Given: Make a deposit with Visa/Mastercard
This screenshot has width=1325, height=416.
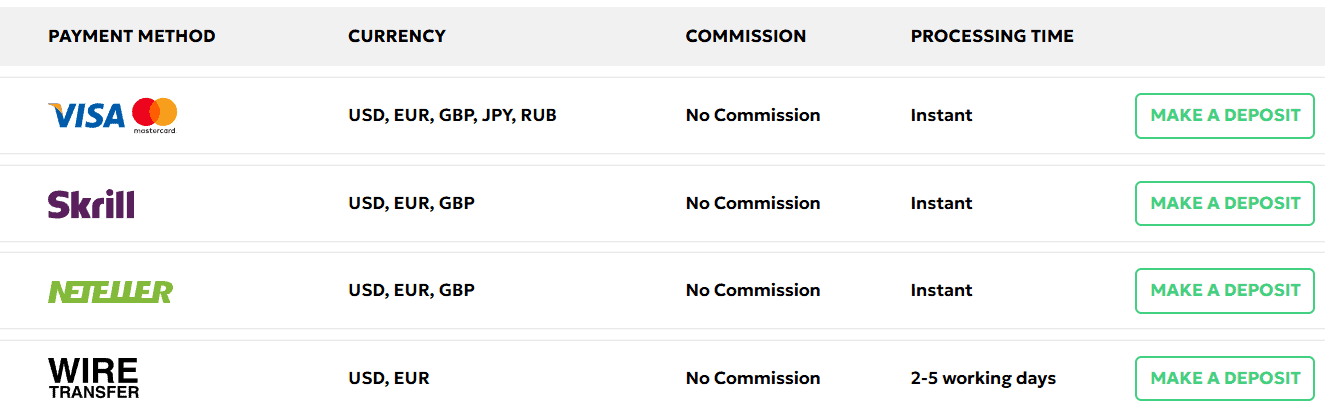Looking at the screenshot, I should click(1224, 116).
